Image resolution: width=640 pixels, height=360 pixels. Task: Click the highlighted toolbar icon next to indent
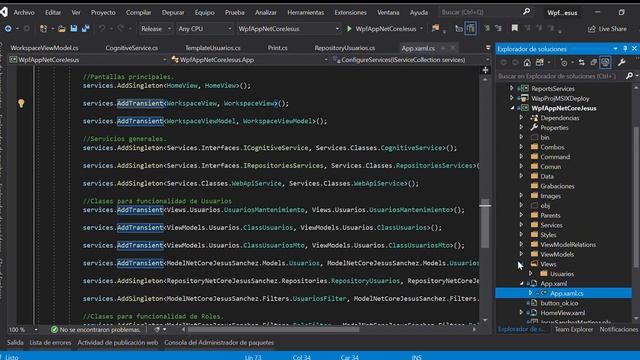(470, 29)
